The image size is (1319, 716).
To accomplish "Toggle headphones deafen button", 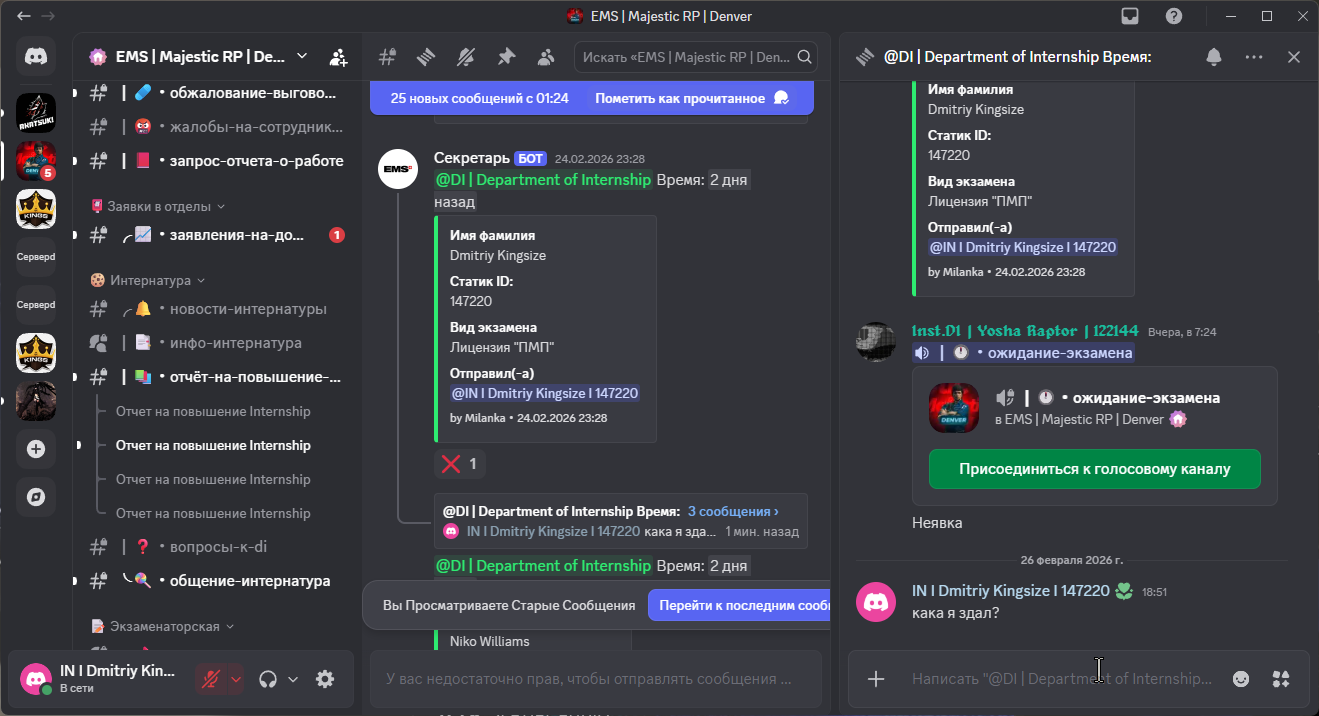I will (x=267, y=679).
